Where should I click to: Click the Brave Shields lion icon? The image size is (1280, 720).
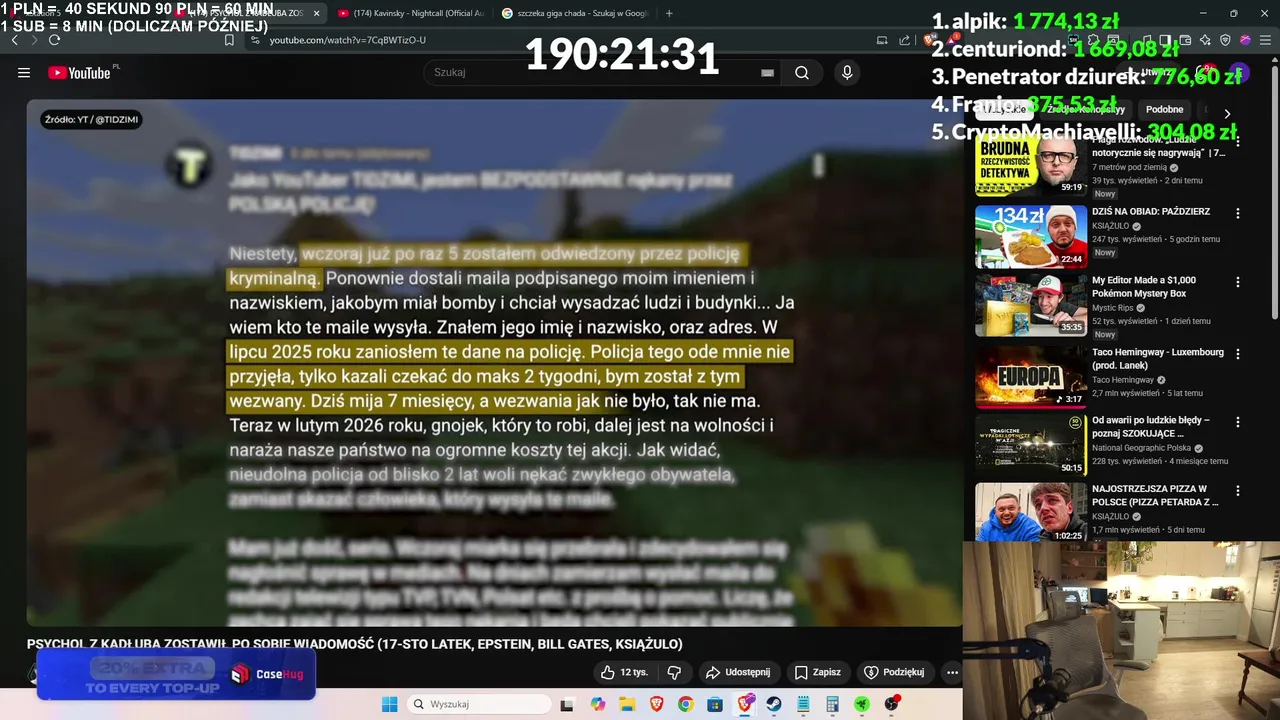929,40
